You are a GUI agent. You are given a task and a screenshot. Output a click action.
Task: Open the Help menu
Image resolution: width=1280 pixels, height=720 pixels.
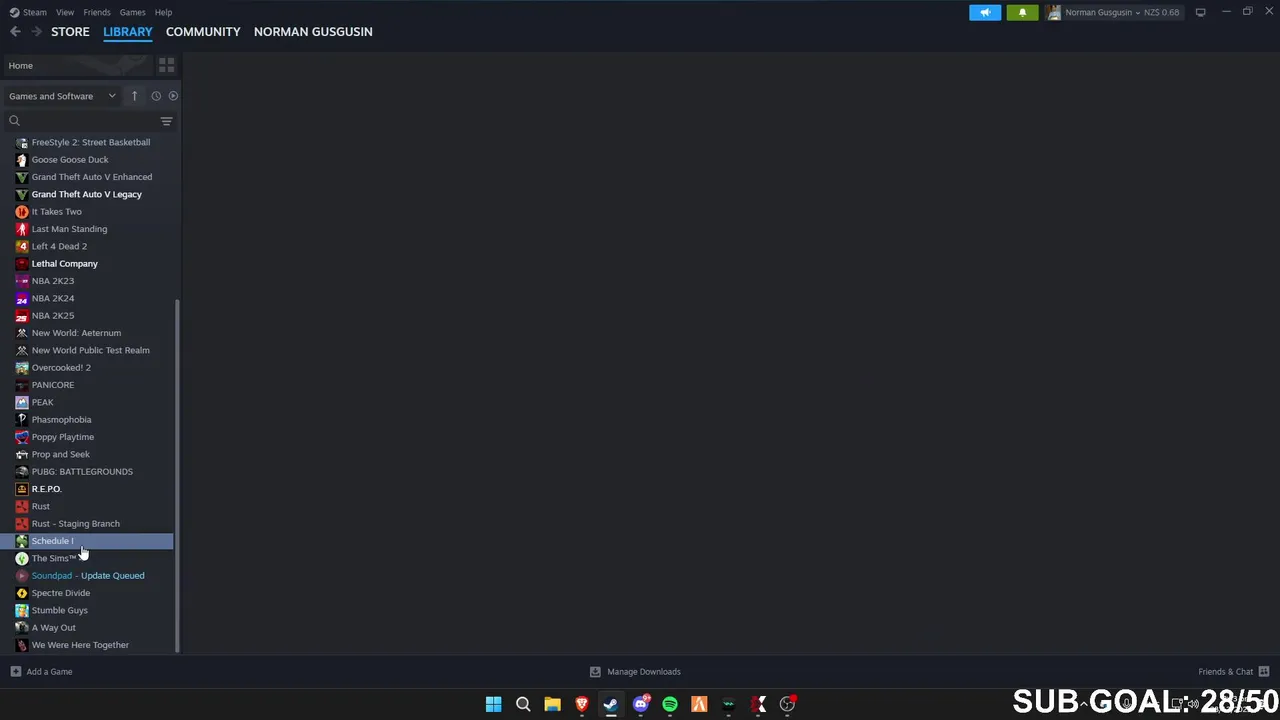[163, 12]
